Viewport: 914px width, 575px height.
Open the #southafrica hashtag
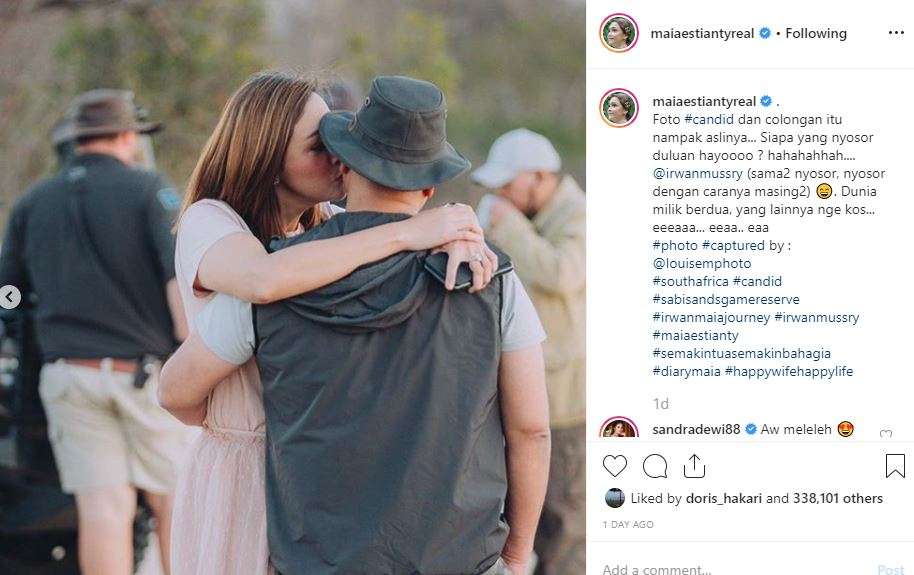(690, 281)
